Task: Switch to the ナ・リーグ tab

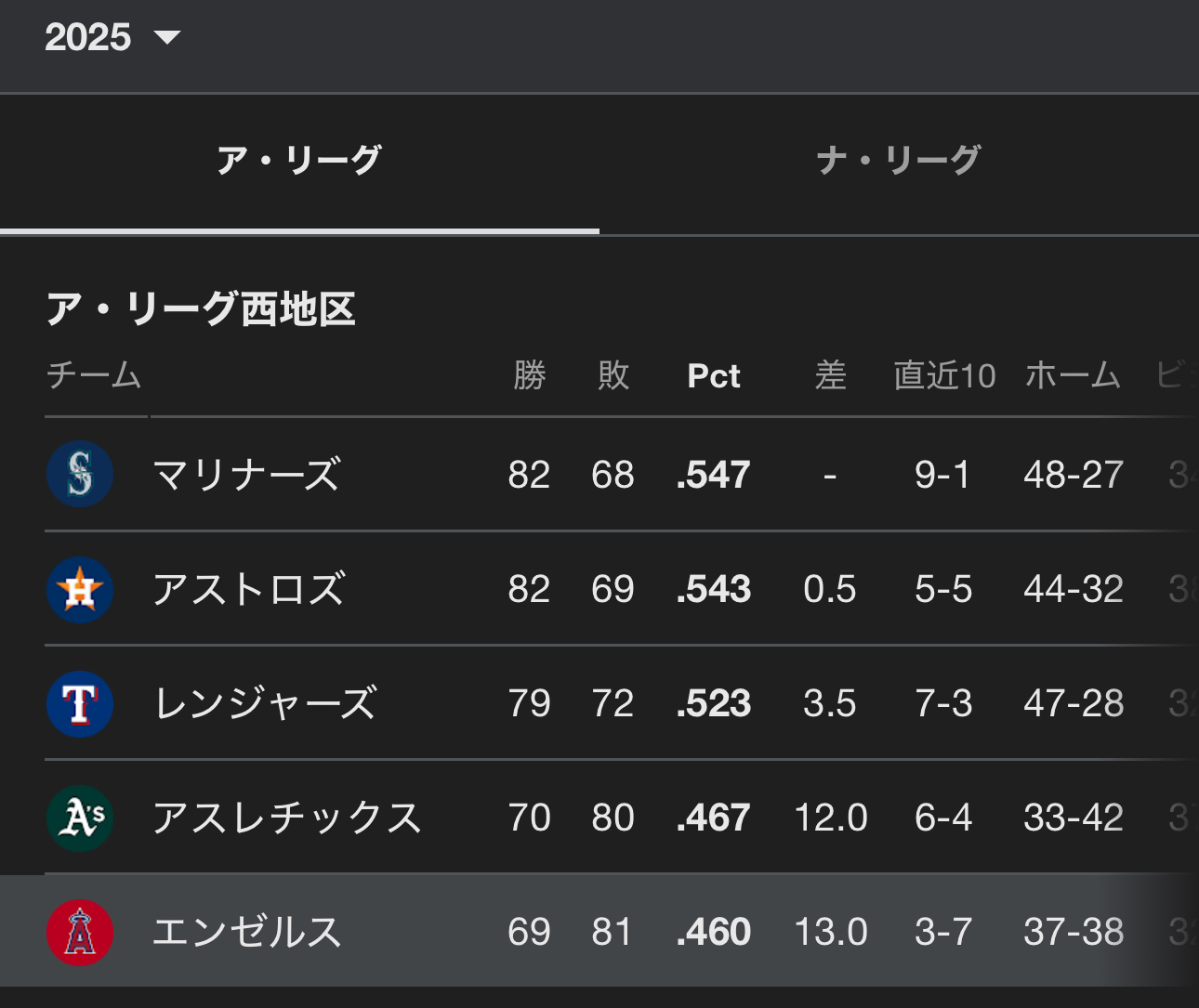Action: pyautogui.click(x=899, y=161)
